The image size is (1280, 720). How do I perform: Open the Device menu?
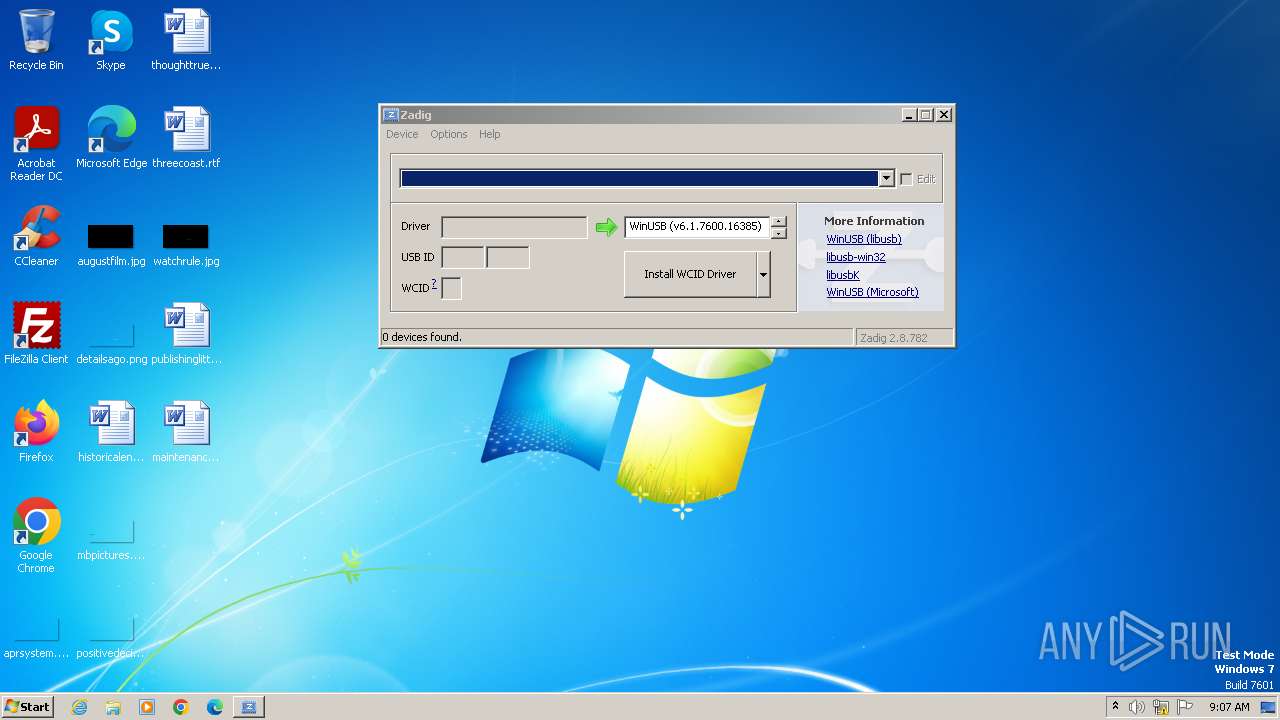pos(402,134)
